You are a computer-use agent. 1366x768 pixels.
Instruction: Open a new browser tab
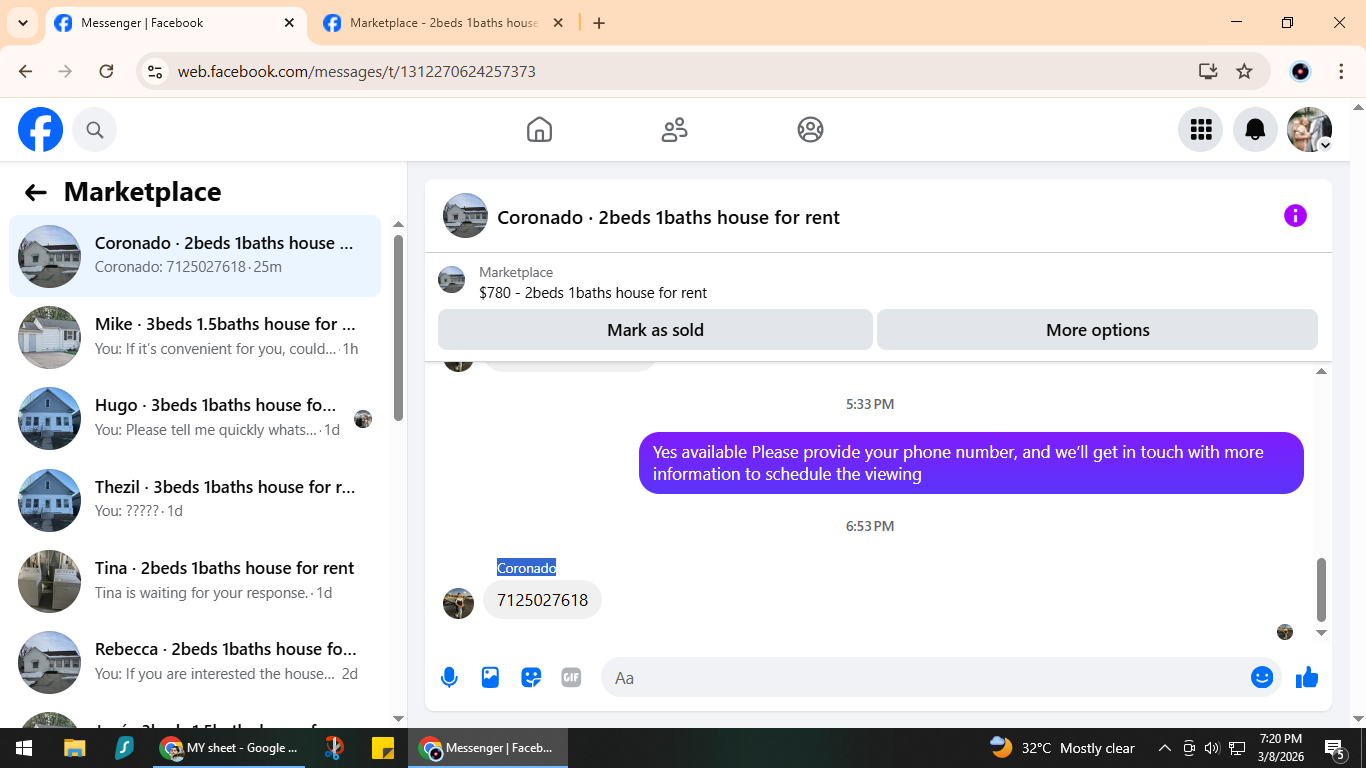click(x=599, y=23)
